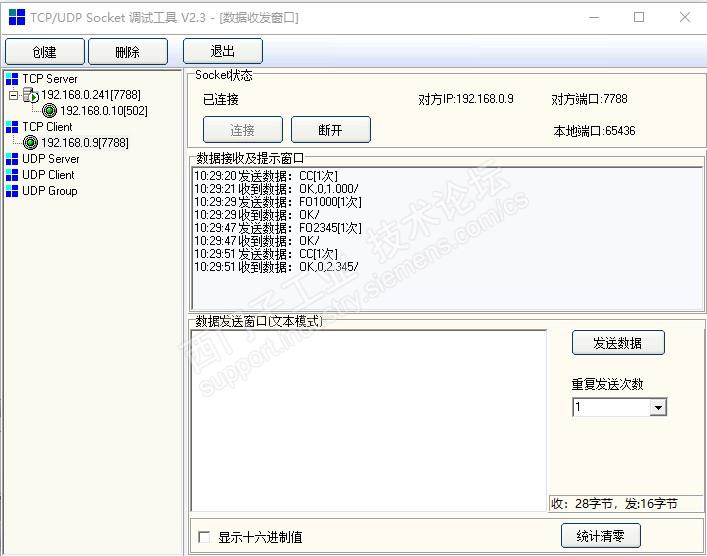Click the 对方IP:192.168.0.9 label

466,99
